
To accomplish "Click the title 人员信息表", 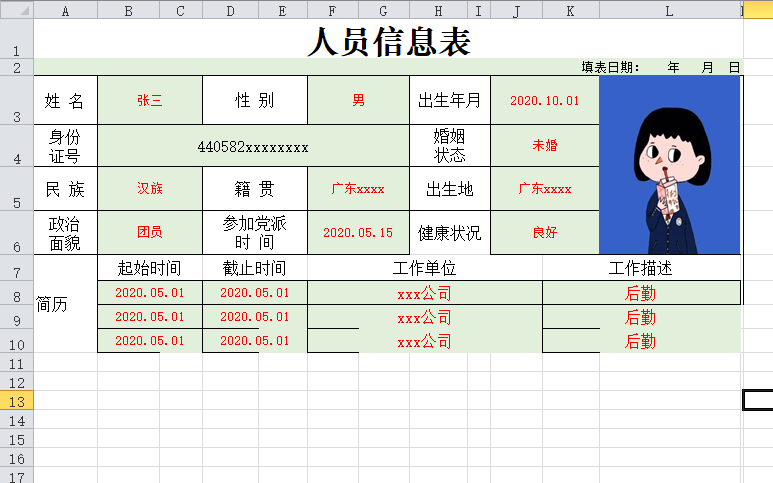I will coord(389,41).
